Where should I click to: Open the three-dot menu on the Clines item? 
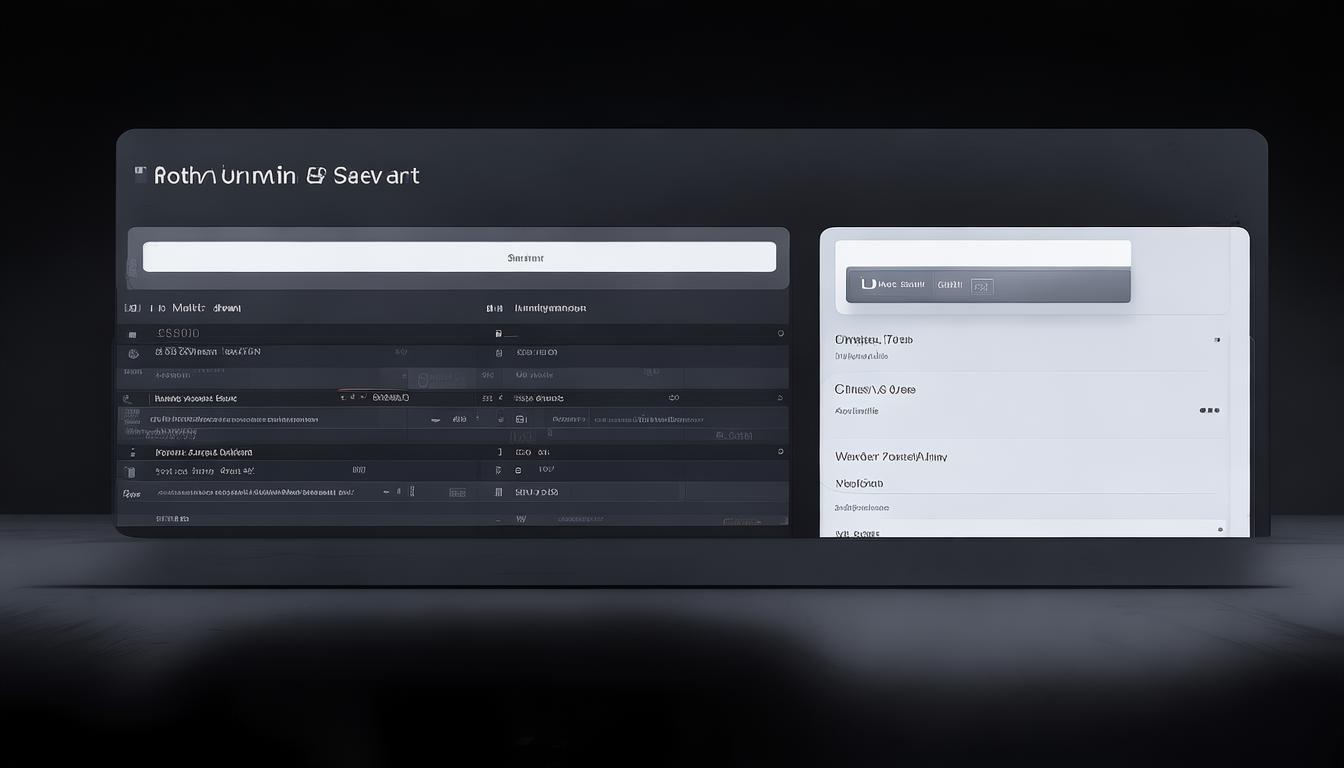coord(1208,410)
